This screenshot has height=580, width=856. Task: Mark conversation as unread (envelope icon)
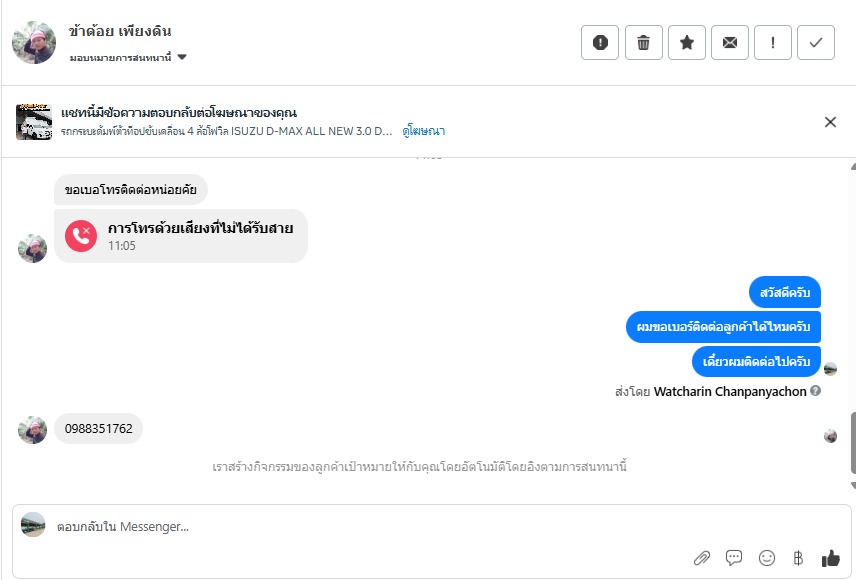[x=730, y=42]
